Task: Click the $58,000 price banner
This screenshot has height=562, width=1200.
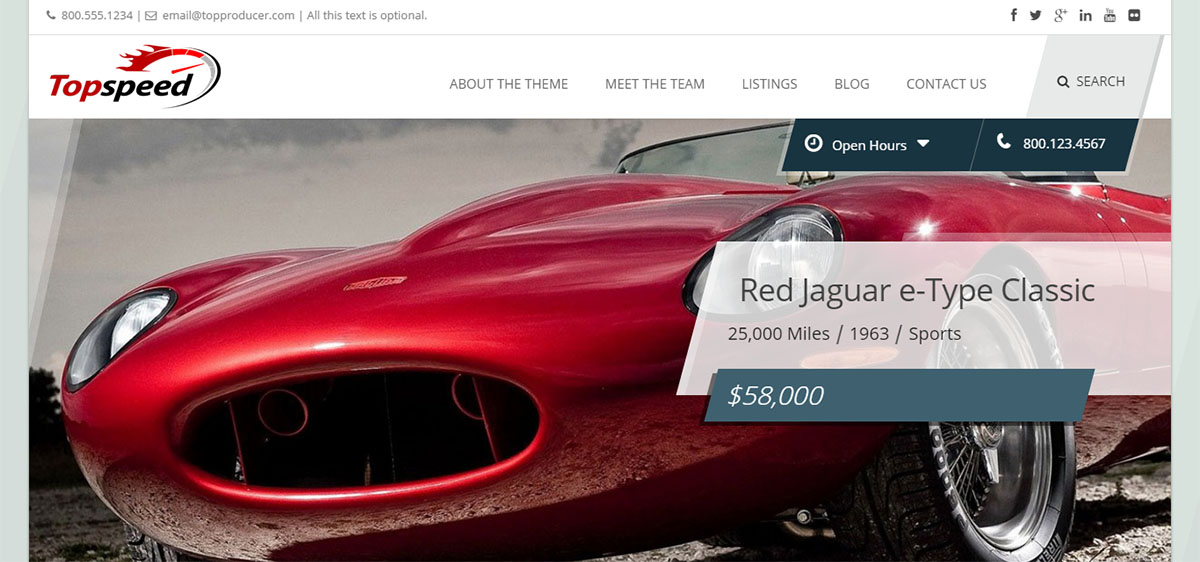Action: coord(899,395)
